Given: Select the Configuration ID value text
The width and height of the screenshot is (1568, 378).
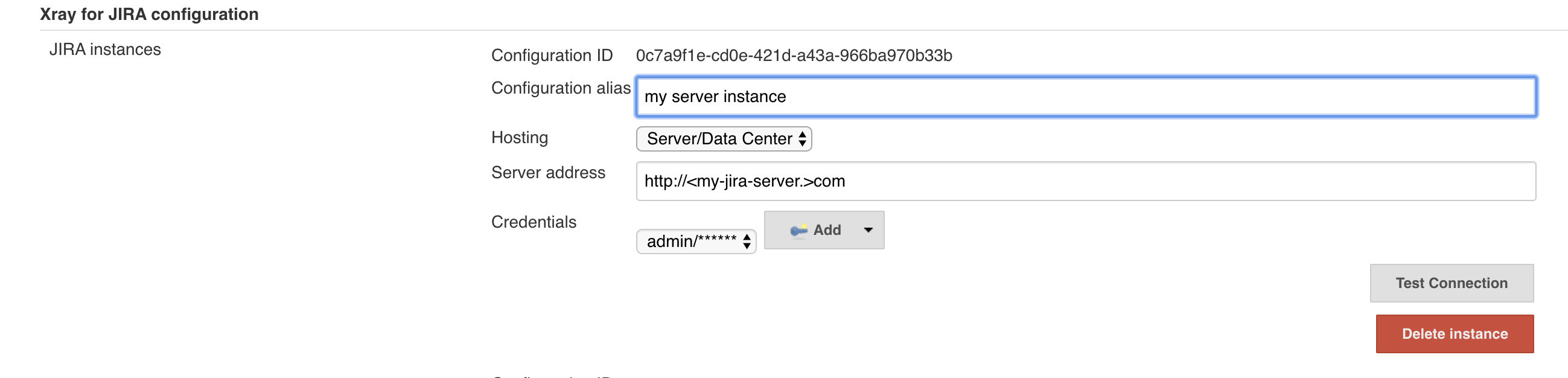Looking at the screenshot, I should 794,56.
